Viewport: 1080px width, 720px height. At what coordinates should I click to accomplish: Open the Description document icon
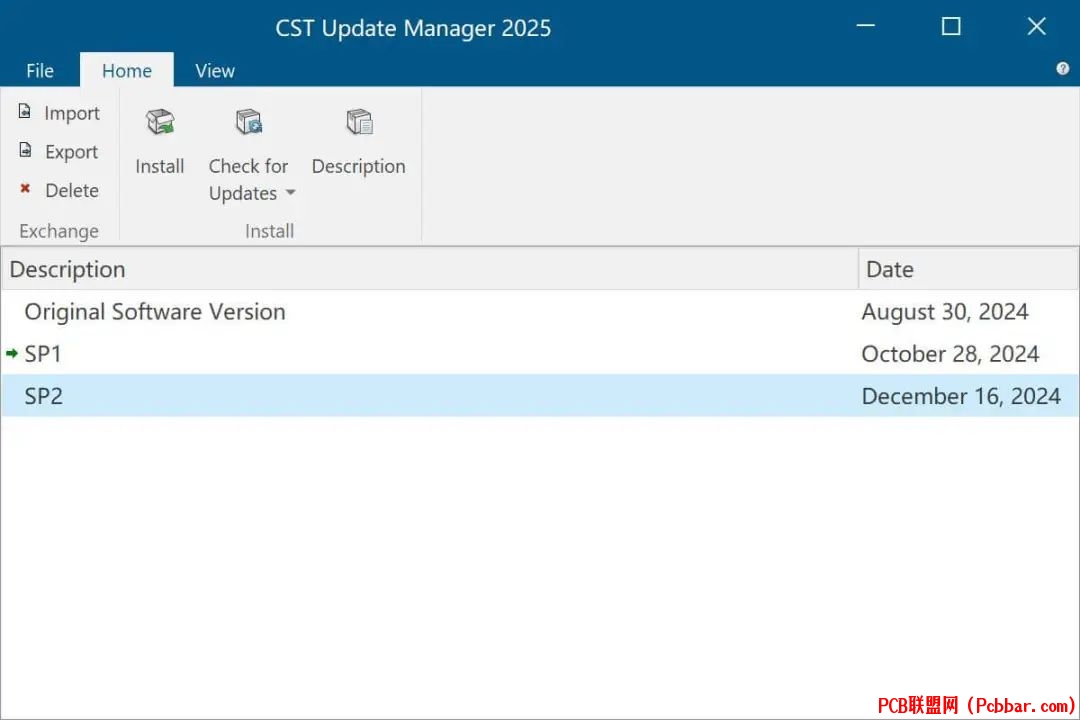pyautogui.click(x=359, y=123)
